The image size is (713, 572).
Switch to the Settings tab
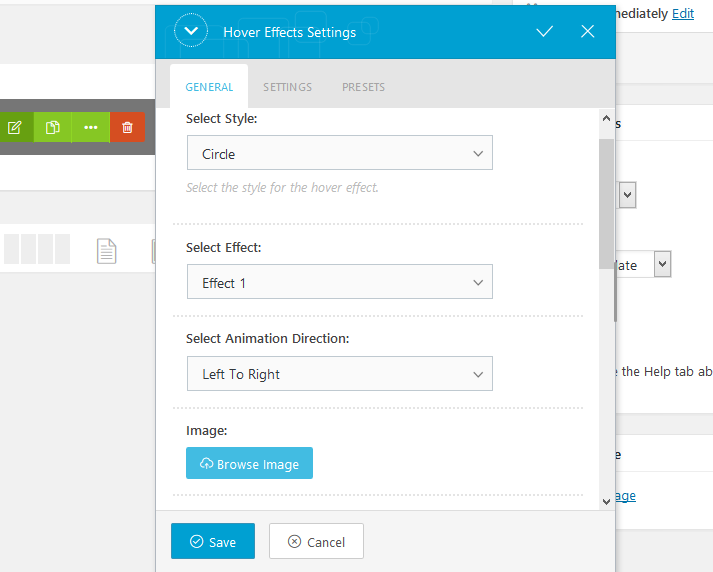click(287, 87)
